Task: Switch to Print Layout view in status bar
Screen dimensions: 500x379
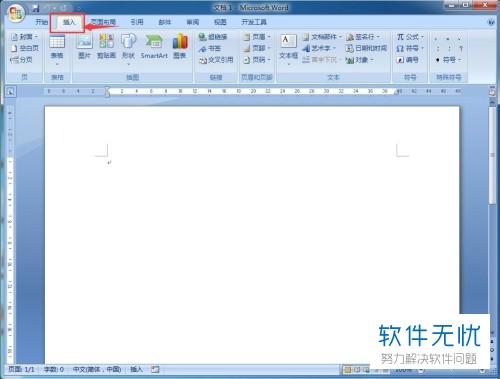Action: click(347, 369)
